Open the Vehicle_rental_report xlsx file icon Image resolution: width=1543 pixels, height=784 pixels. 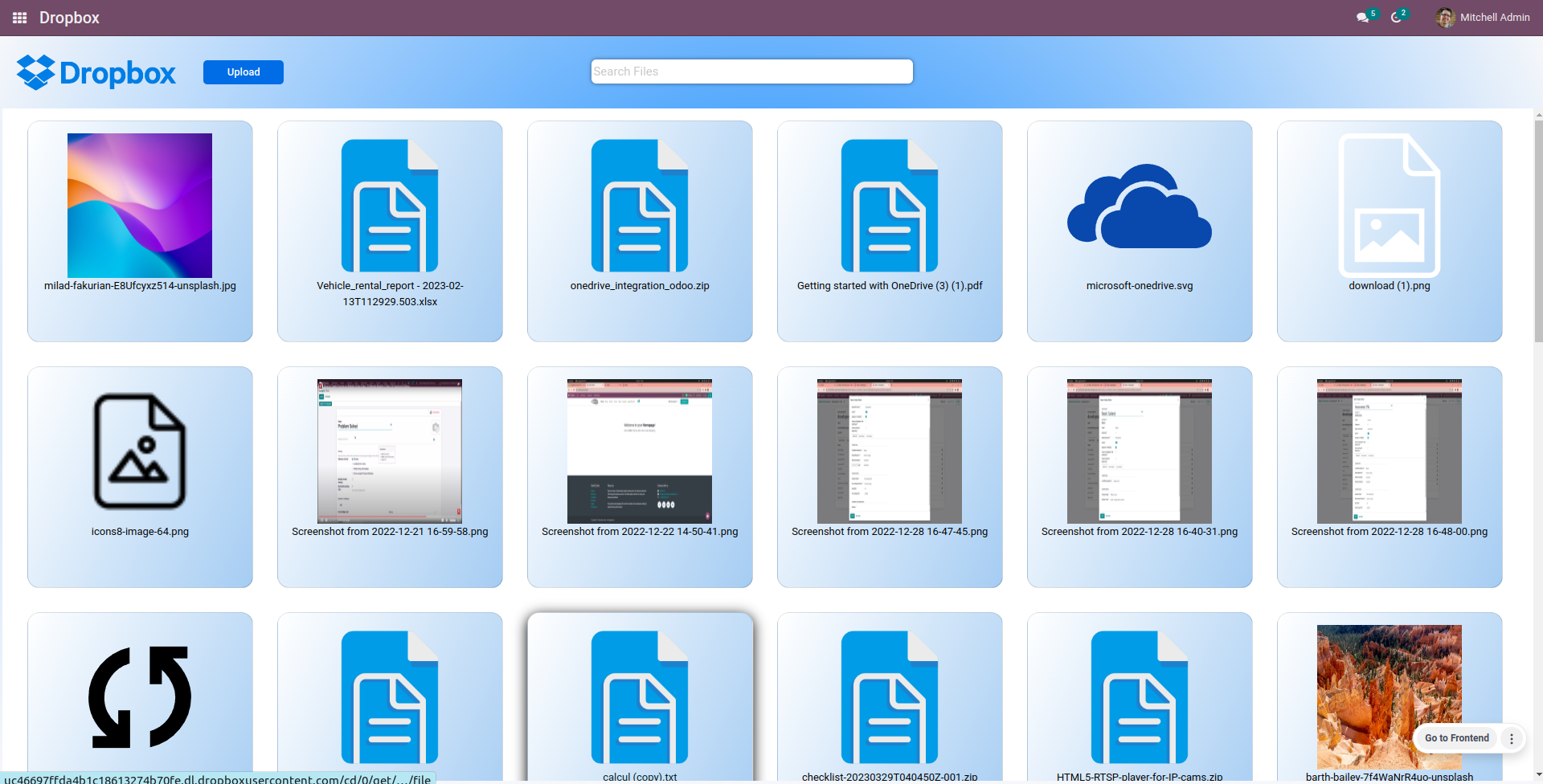pos(390,206)
